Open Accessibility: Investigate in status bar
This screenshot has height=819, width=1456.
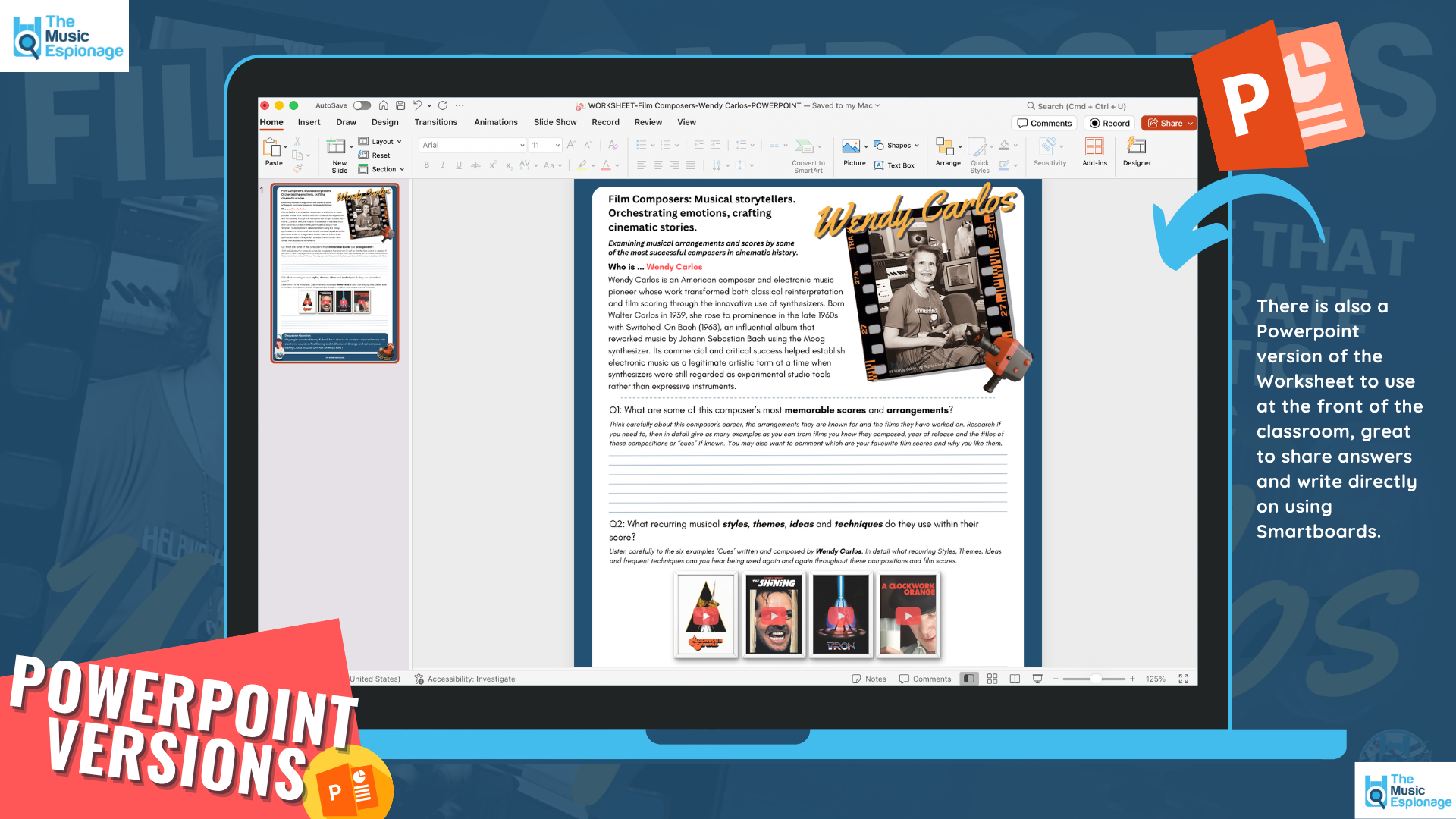coord(465,679)
